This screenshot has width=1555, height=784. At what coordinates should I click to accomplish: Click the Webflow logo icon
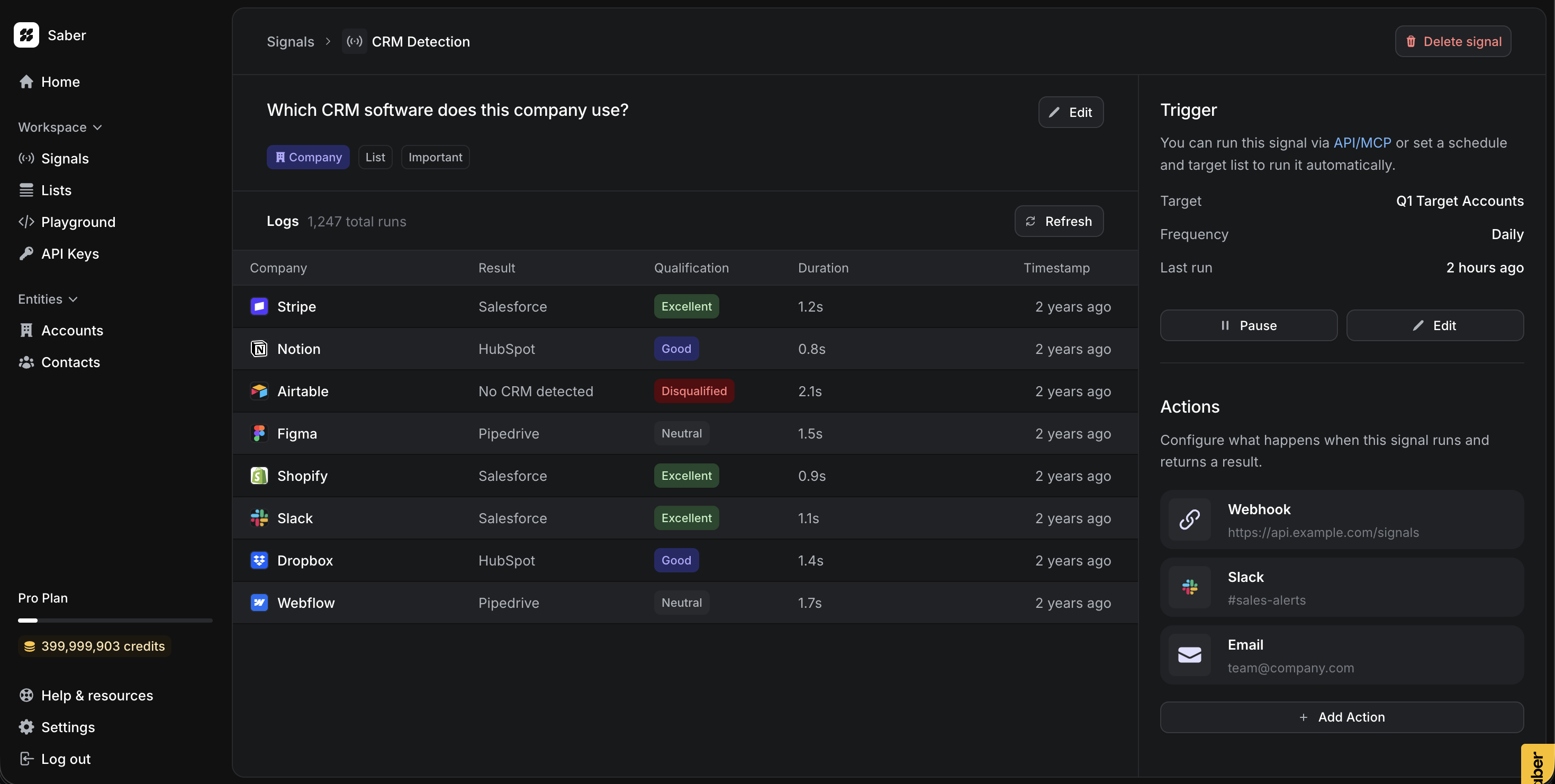tap(259, 603)
